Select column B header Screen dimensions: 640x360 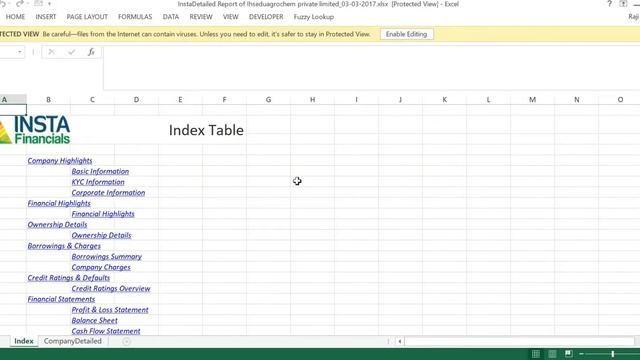point(48,99)
